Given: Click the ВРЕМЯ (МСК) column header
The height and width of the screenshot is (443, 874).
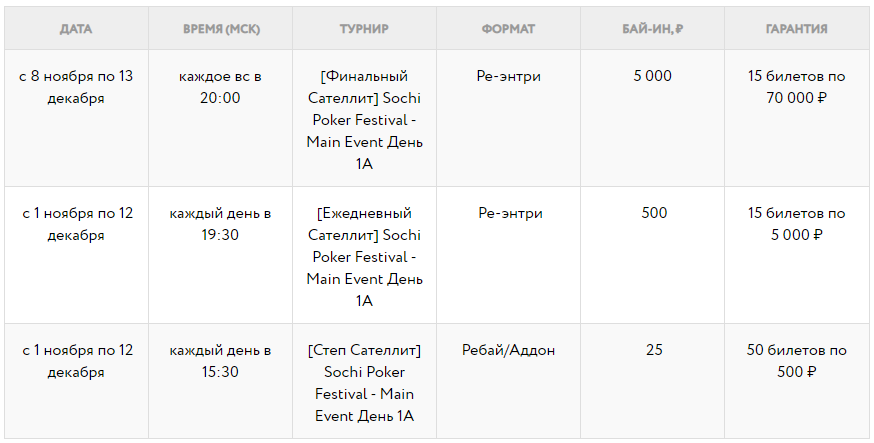Looking at the screenshot, I should click(220, 29).
